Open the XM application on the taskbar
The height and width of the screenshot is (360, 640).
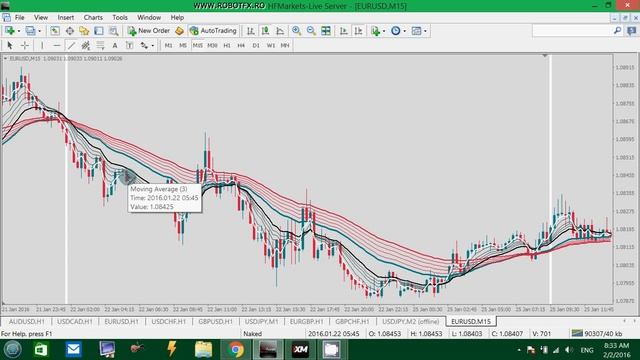[x=300, y=350]
